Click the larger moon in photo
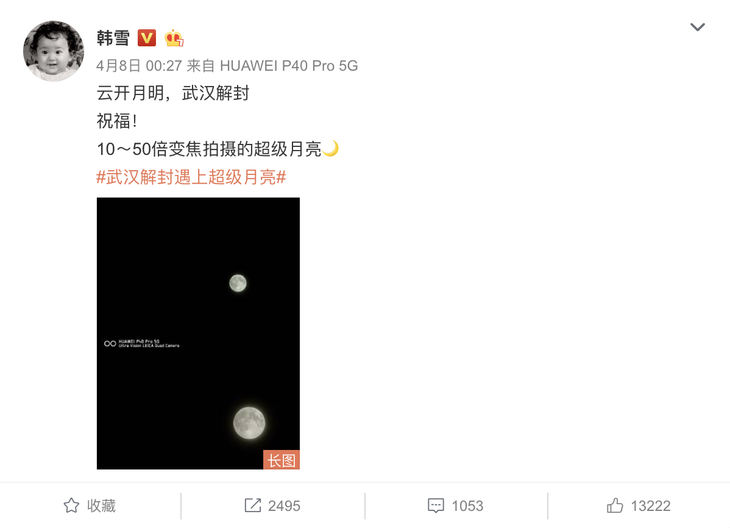730x528 pixels. point(249,423)
